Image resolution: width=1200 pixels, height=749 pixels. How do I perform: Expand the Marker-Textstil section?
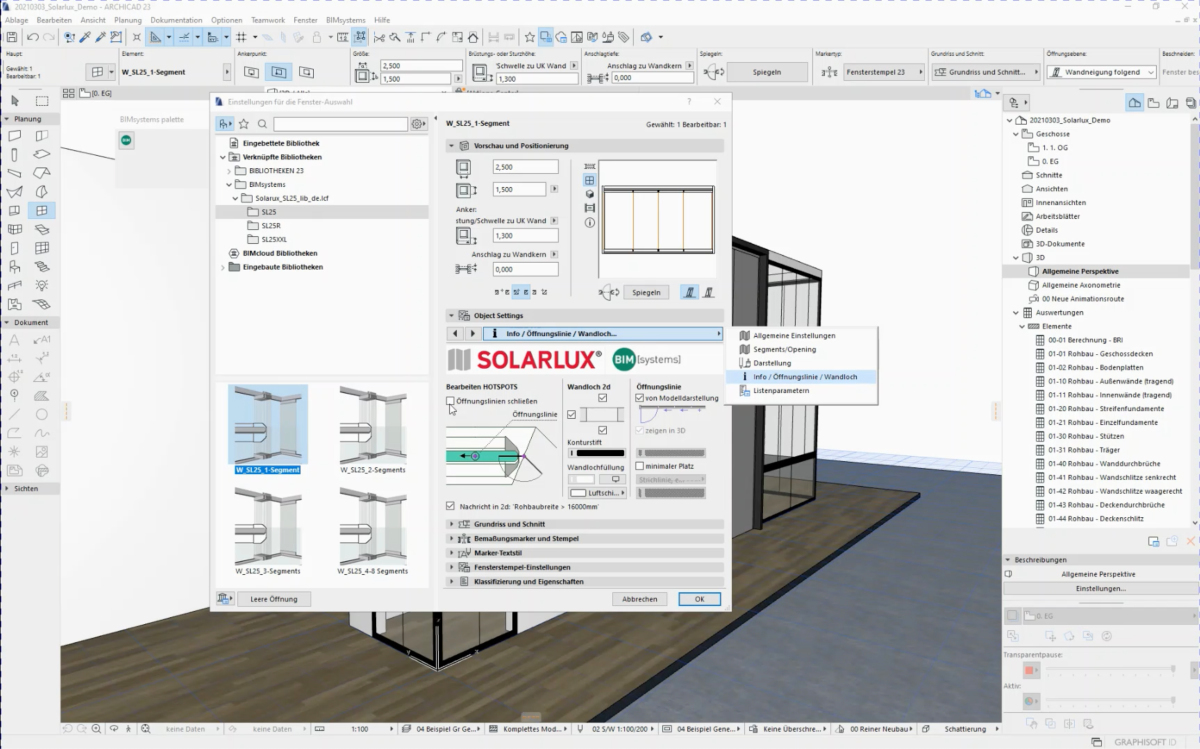(452, 552)
